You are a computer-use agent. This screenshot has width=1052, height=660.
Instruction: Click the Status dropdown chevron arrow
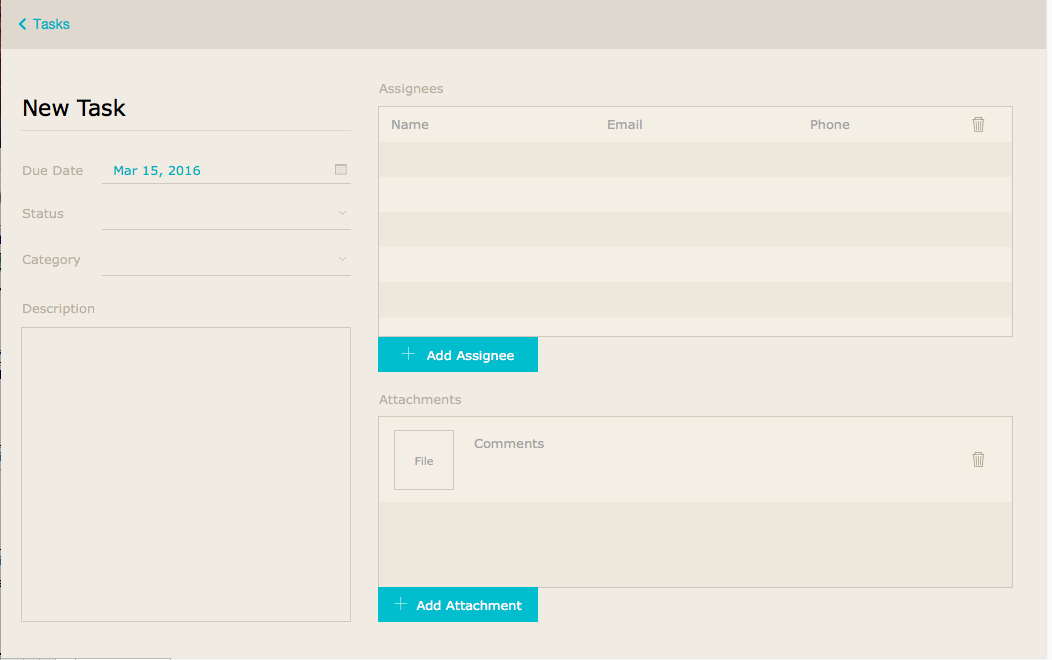(x=341, y=213)
